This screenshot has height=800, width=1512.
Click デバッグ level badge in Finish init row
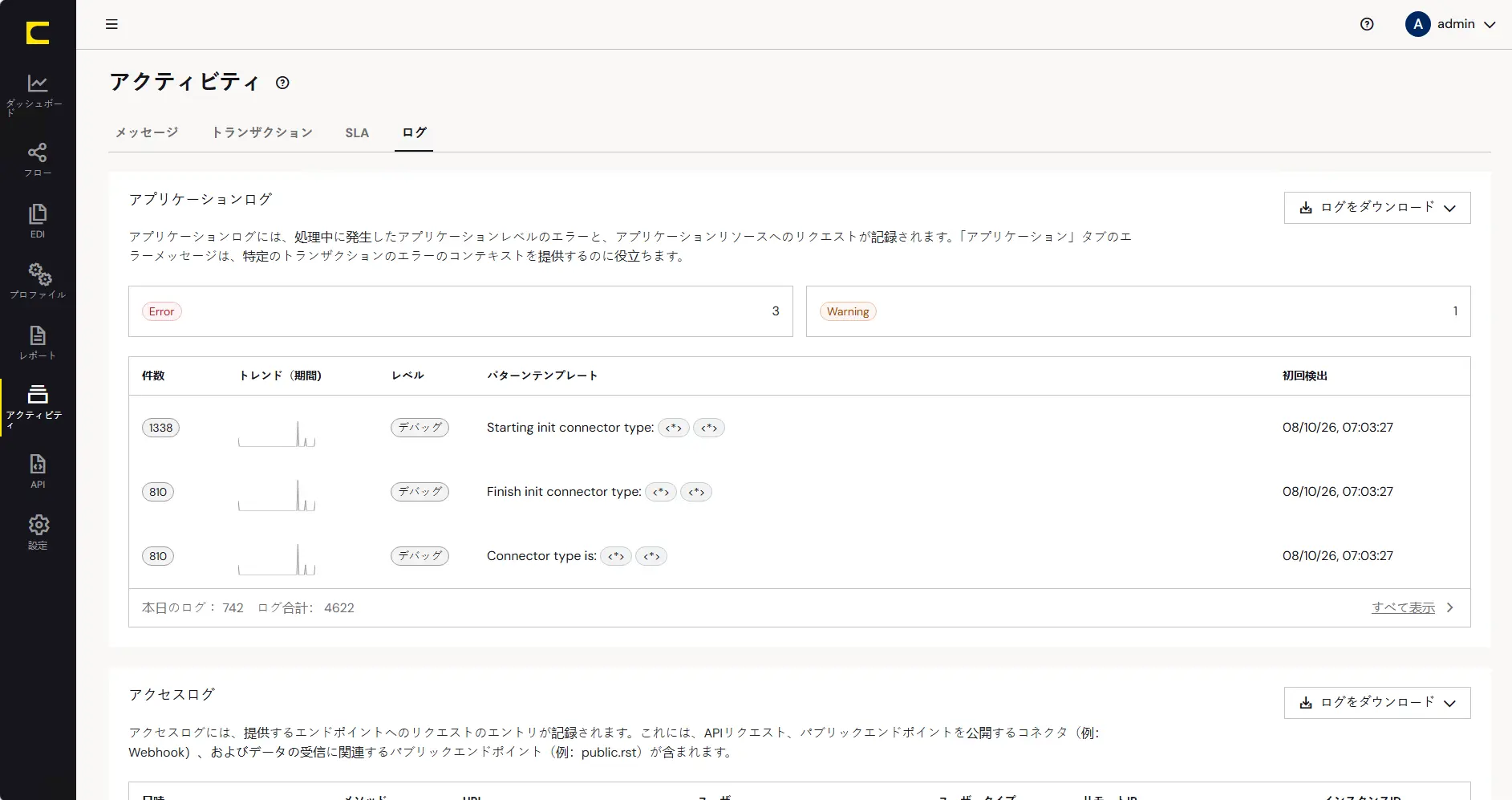pyautogui.click(x=420, y=492)
